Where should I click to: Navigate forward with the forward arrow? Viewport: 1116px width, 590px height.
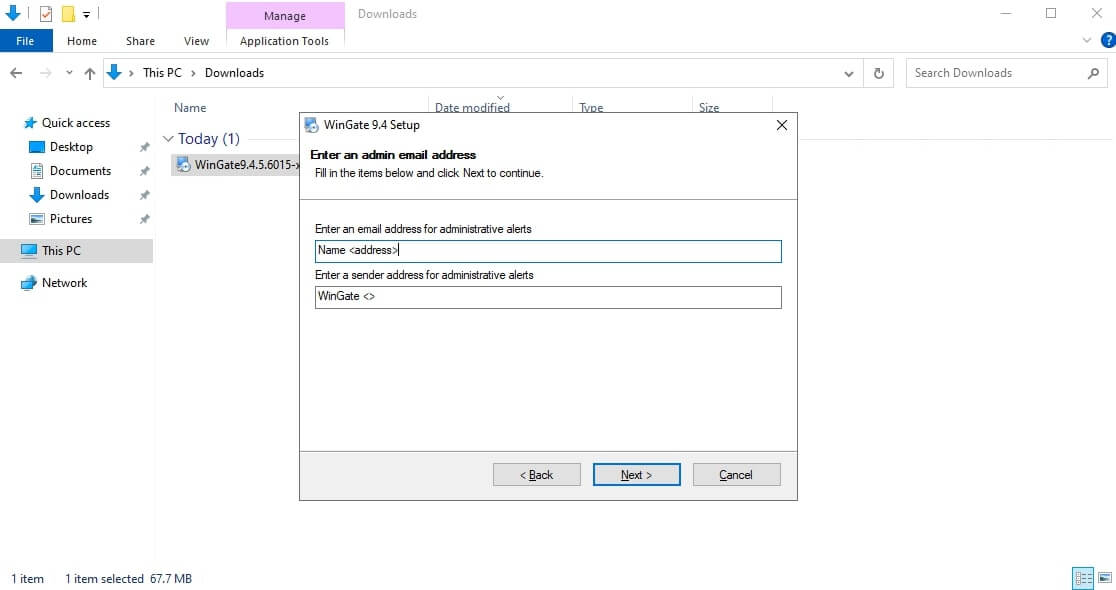click(x=46, y=73)
